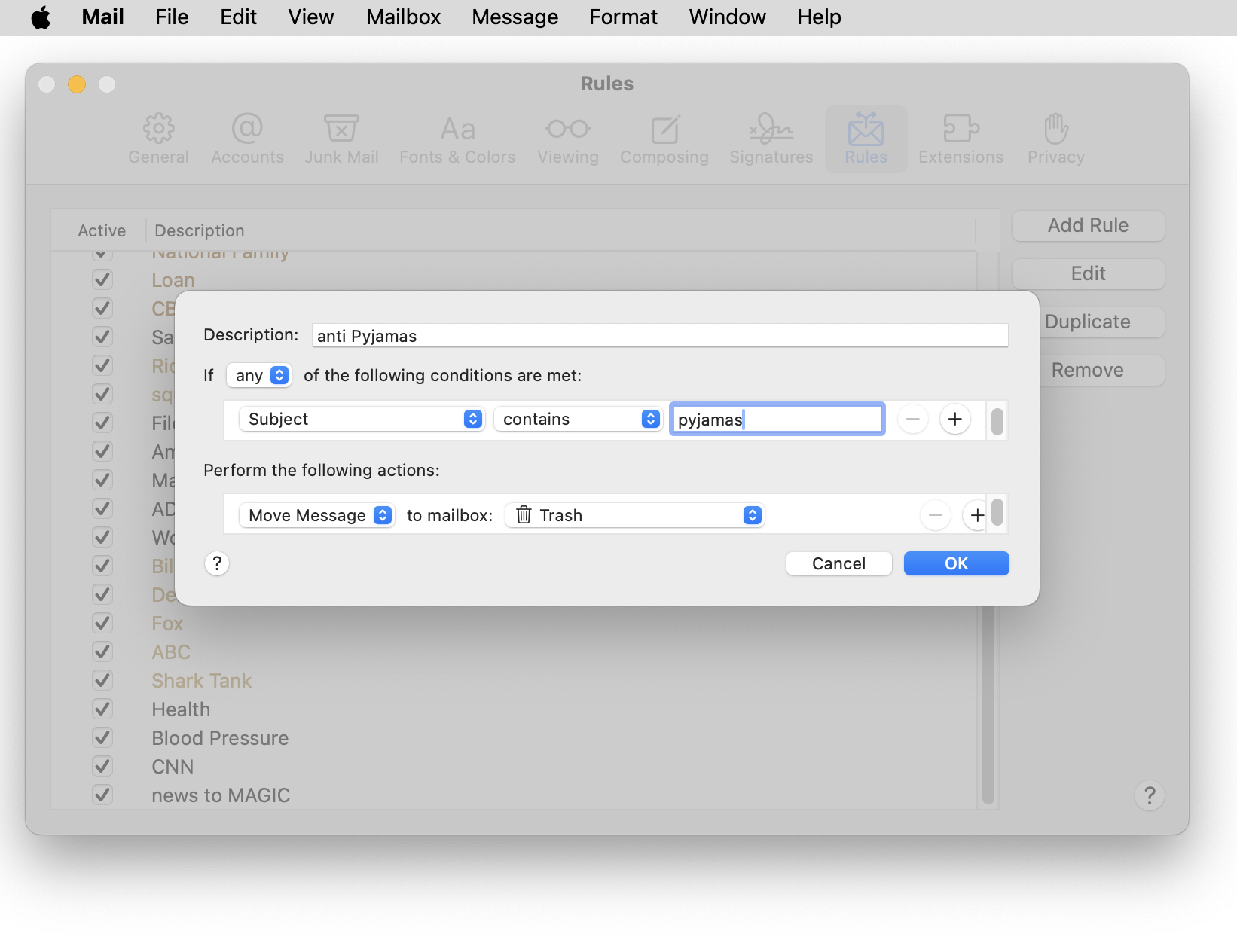Select the Blood Pressure rule row
This screenshot has height=952, width=1237.
point(515,737)
